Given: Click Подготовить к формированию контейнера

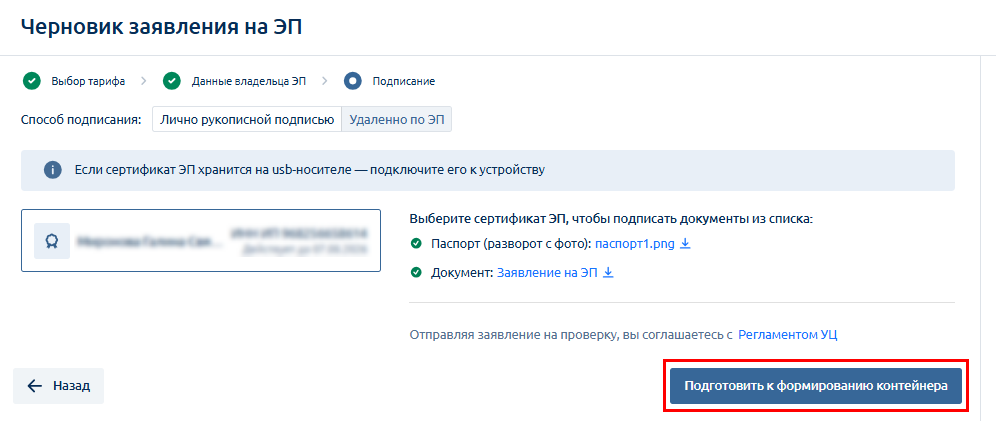Looking at the screenshot, I should (816, 386).
